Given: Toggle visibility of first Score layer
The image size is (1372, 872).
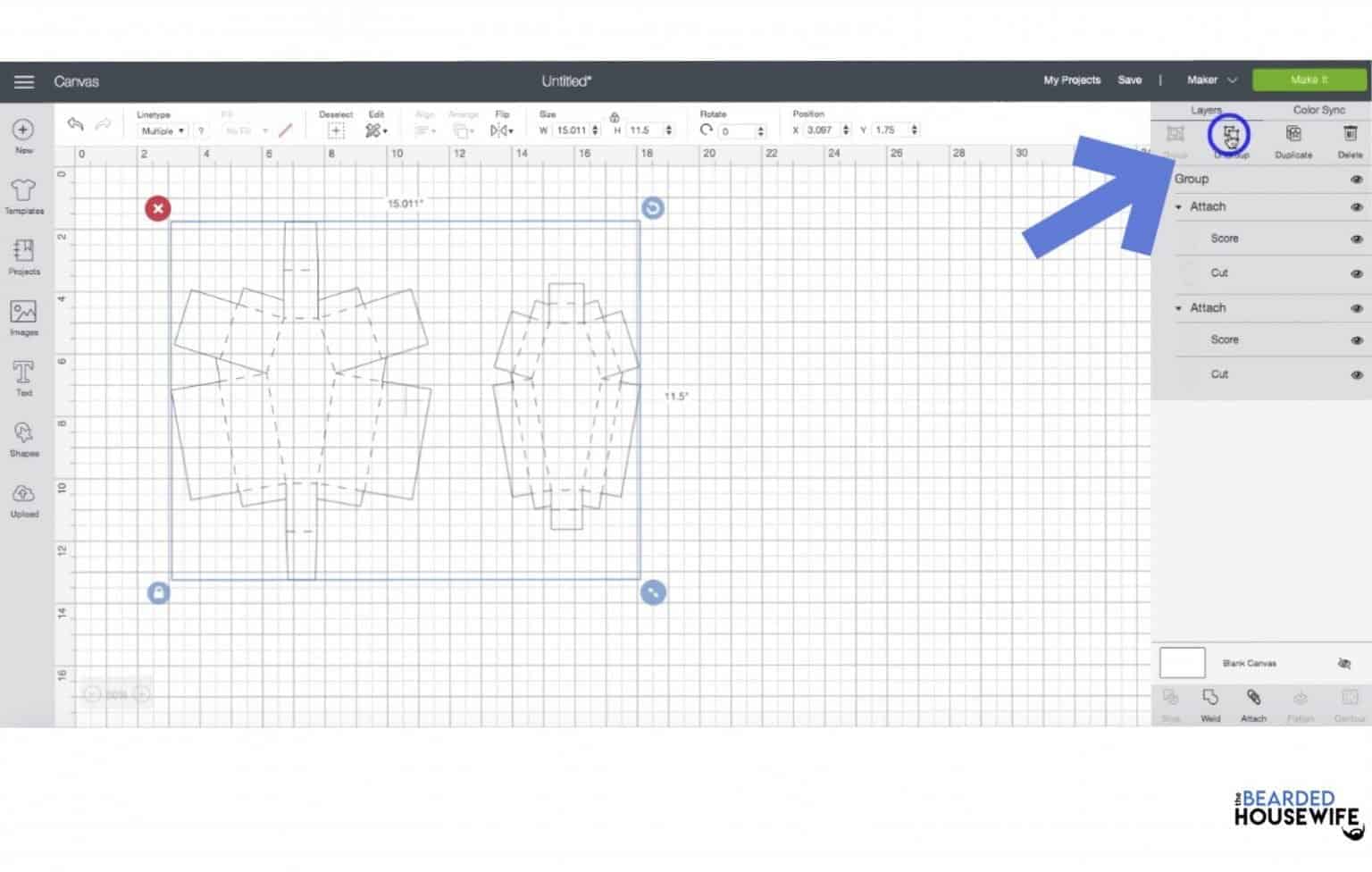Looking at the screenshot, I should 1356,239.
